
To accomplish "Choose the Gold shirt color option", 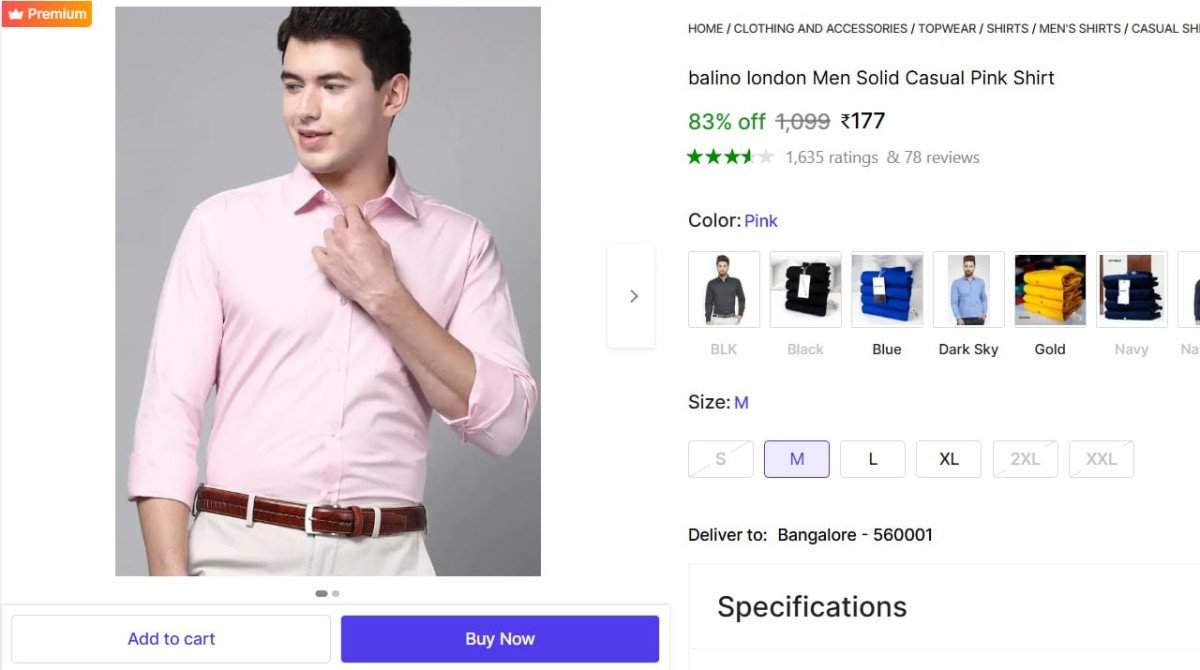I will coord(1050,290).
